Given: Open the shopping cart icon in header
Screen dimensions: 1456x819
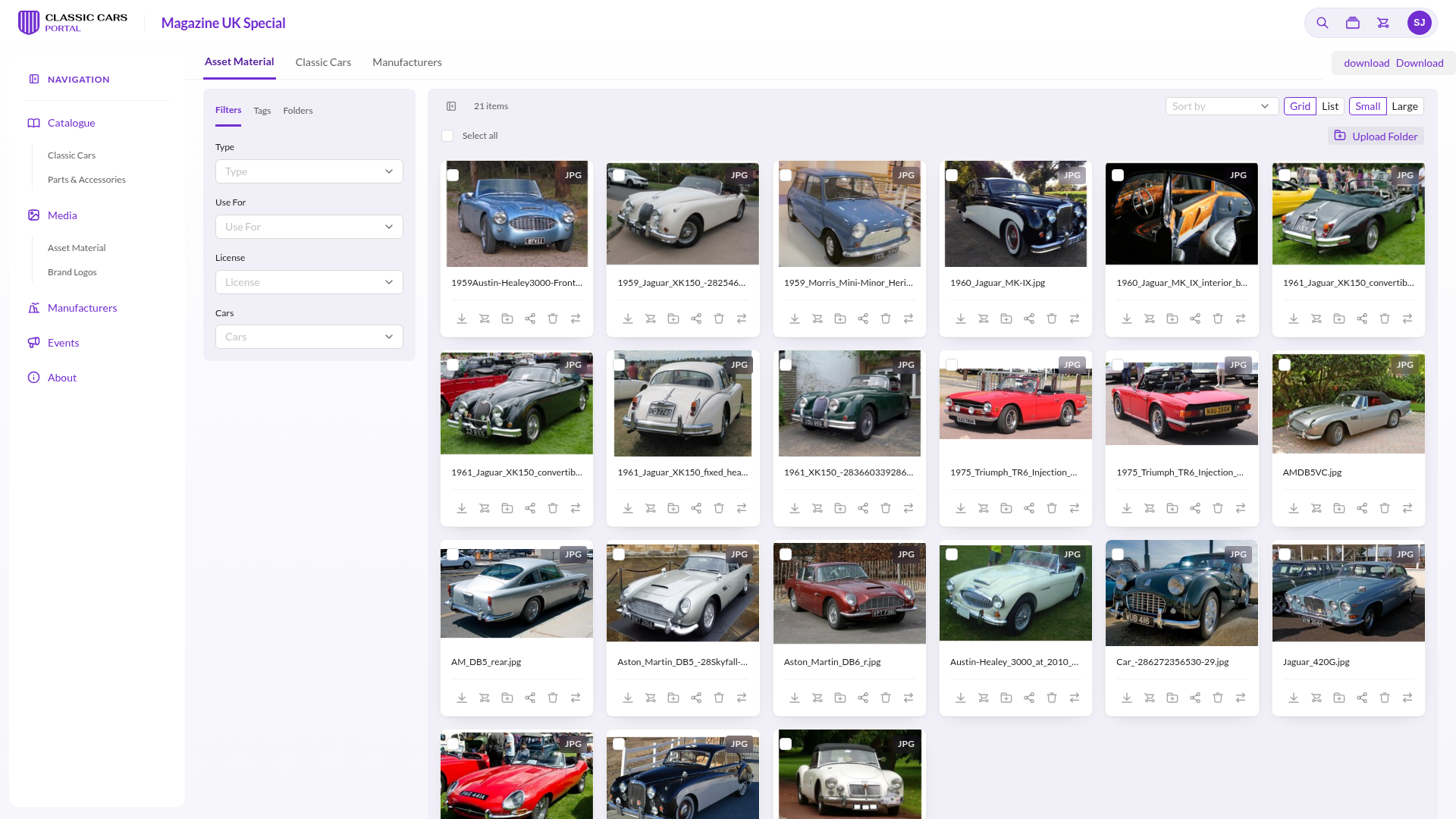Looking at the screenshot, I should pyautogui.click(x=1383, y=23).
